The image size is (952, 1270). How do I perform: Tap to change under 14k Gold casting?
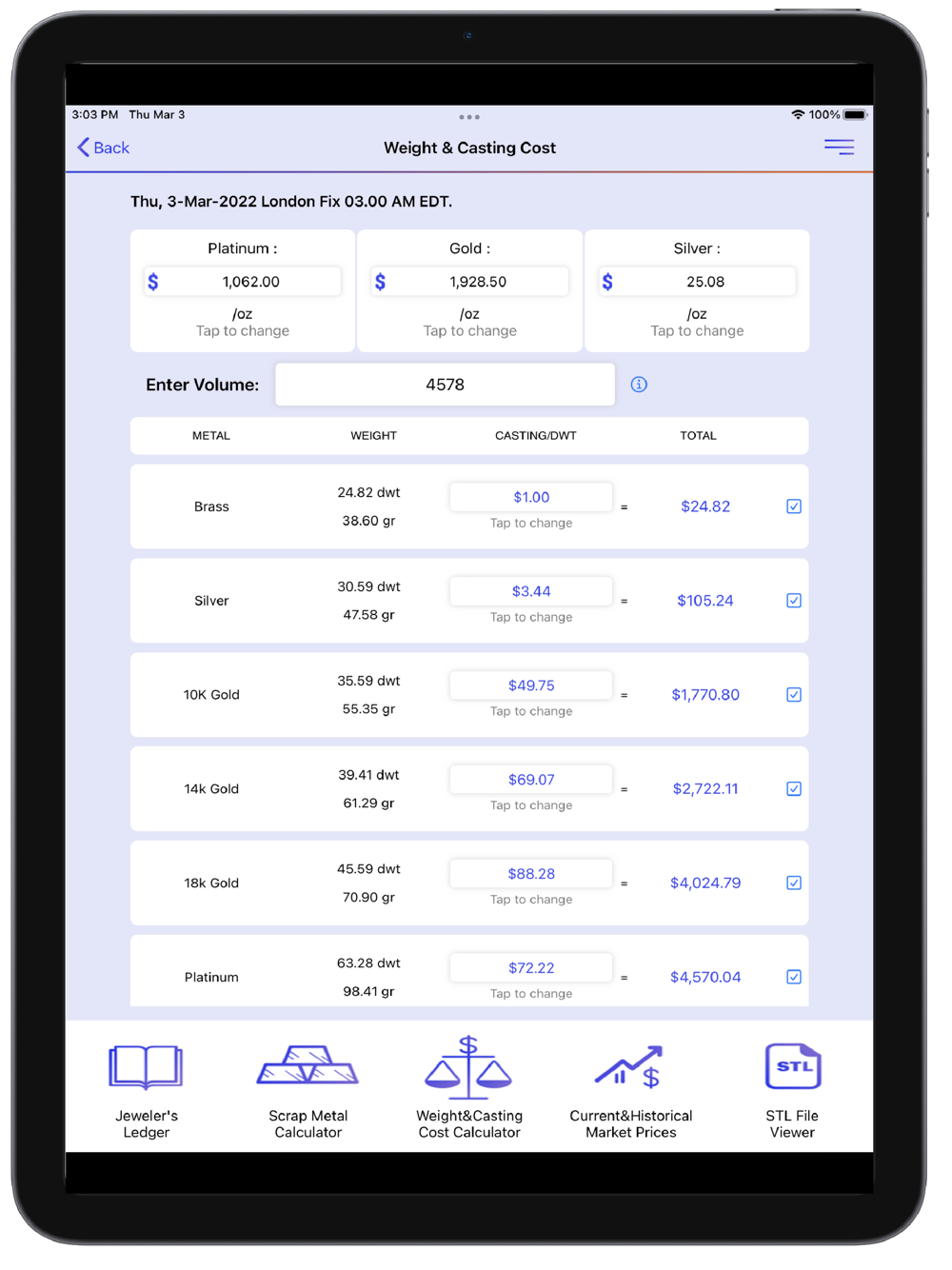pyautogui.click(x=531, y=805)
